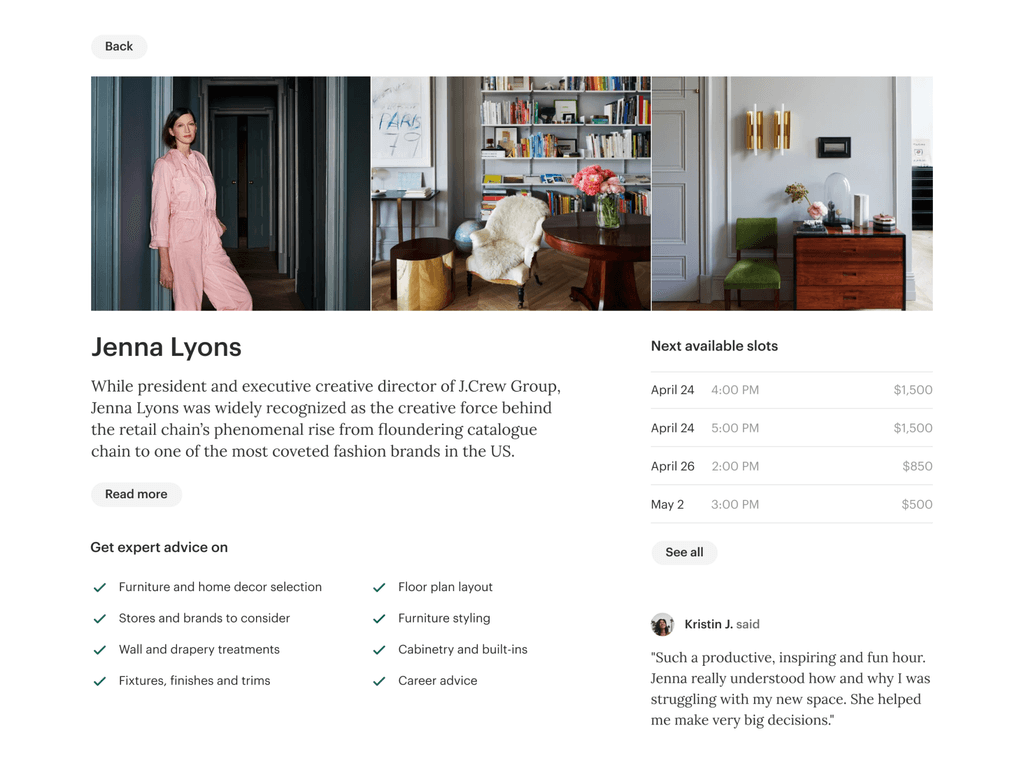This screenshot has width=1024, height=781.
Task: Click checkmark beside Stores and brands to consider
Action: click(100, 618)
